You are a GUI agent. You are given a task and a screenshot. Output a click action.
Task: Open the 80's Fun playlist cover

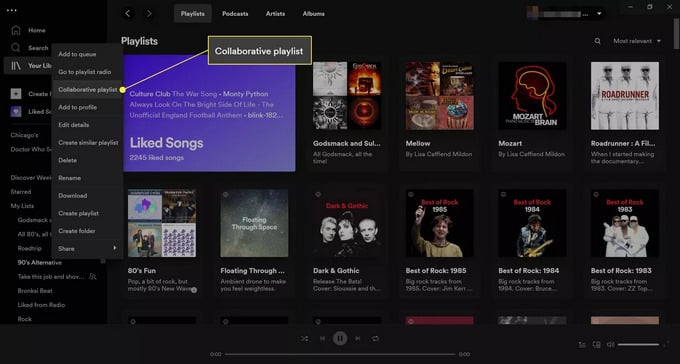(x=162, y=223)
